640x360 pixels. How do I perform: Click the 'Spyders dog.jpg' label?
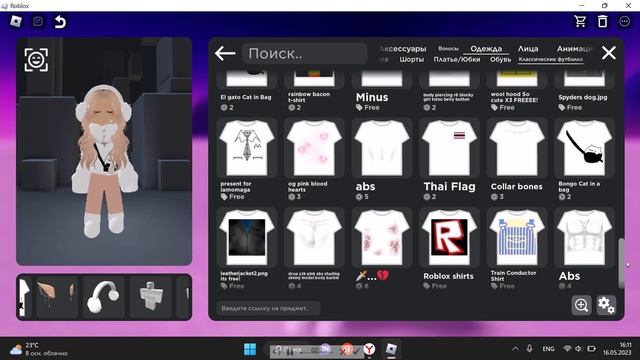583,97
